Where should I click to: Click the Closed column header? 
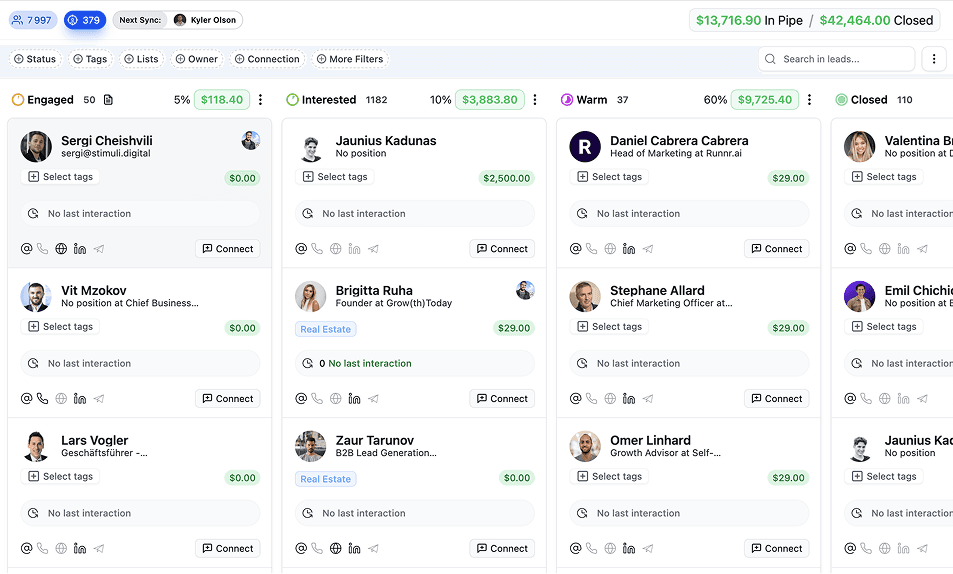tap(869, 100)
